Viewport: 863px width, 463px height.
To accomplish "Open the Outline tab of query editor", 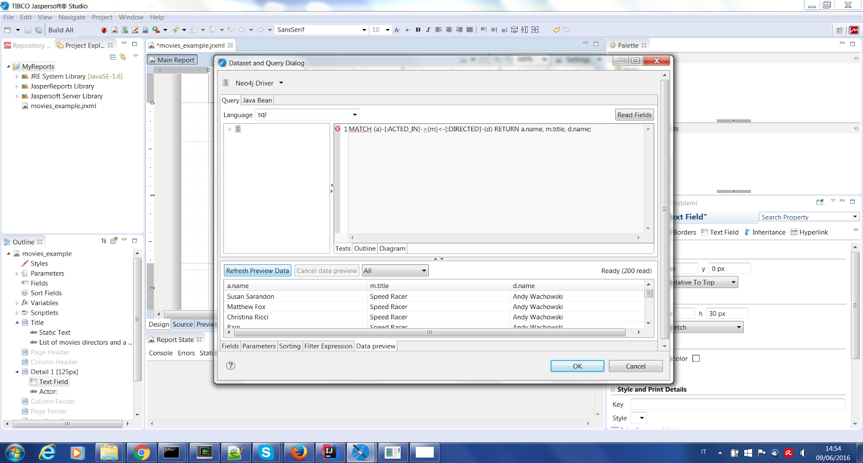I will point(364,248).
